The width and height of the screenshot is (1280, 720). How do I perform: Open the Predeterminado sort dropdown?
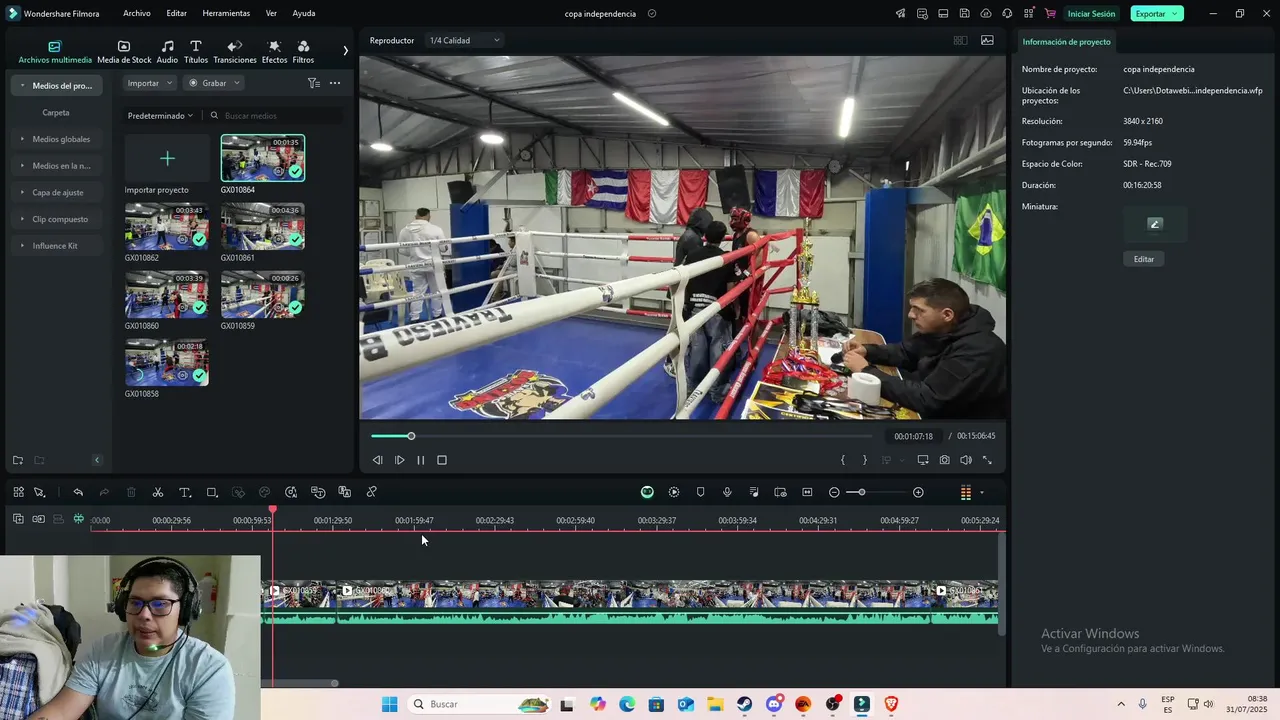pyautogui.click(x=160, y=116)
